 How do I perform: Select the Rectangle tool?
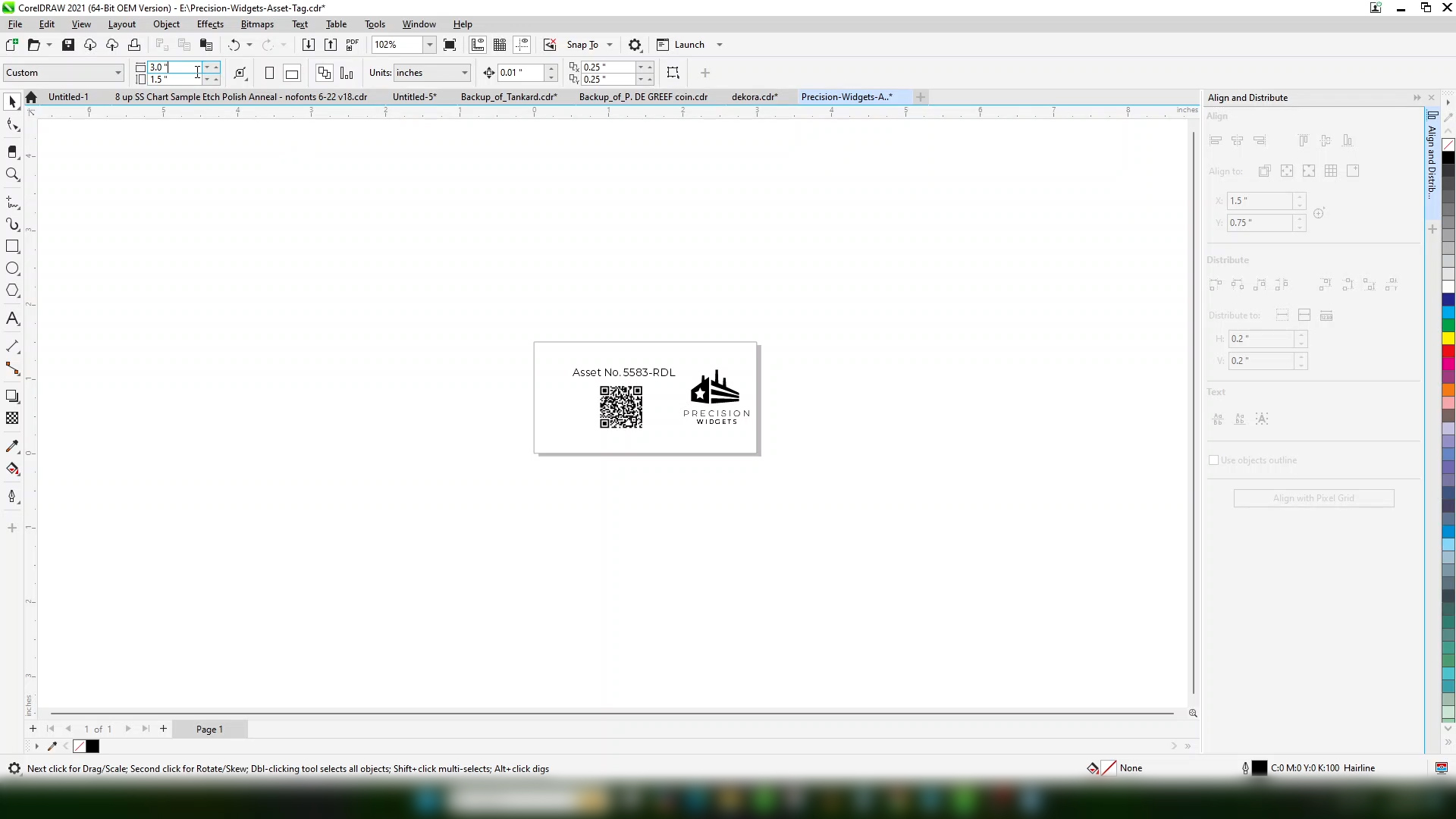pos(12,246)
